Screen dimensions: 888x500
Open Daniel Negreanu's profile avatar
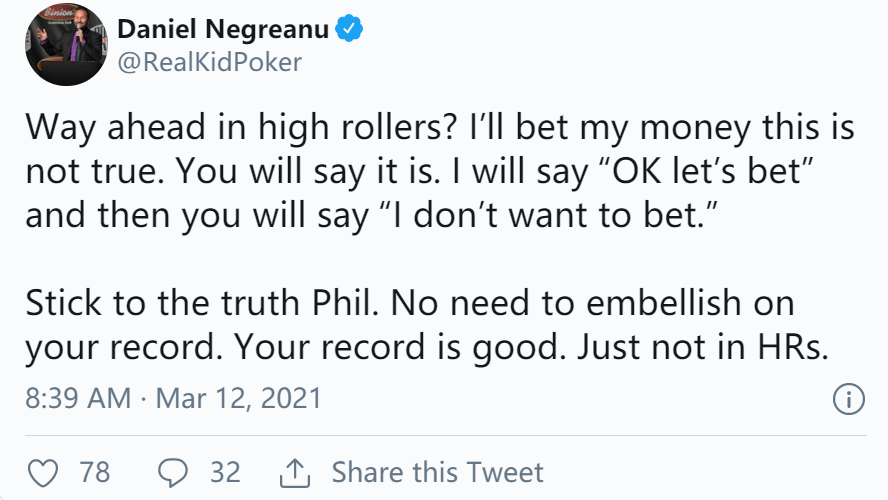pos(66,45)
